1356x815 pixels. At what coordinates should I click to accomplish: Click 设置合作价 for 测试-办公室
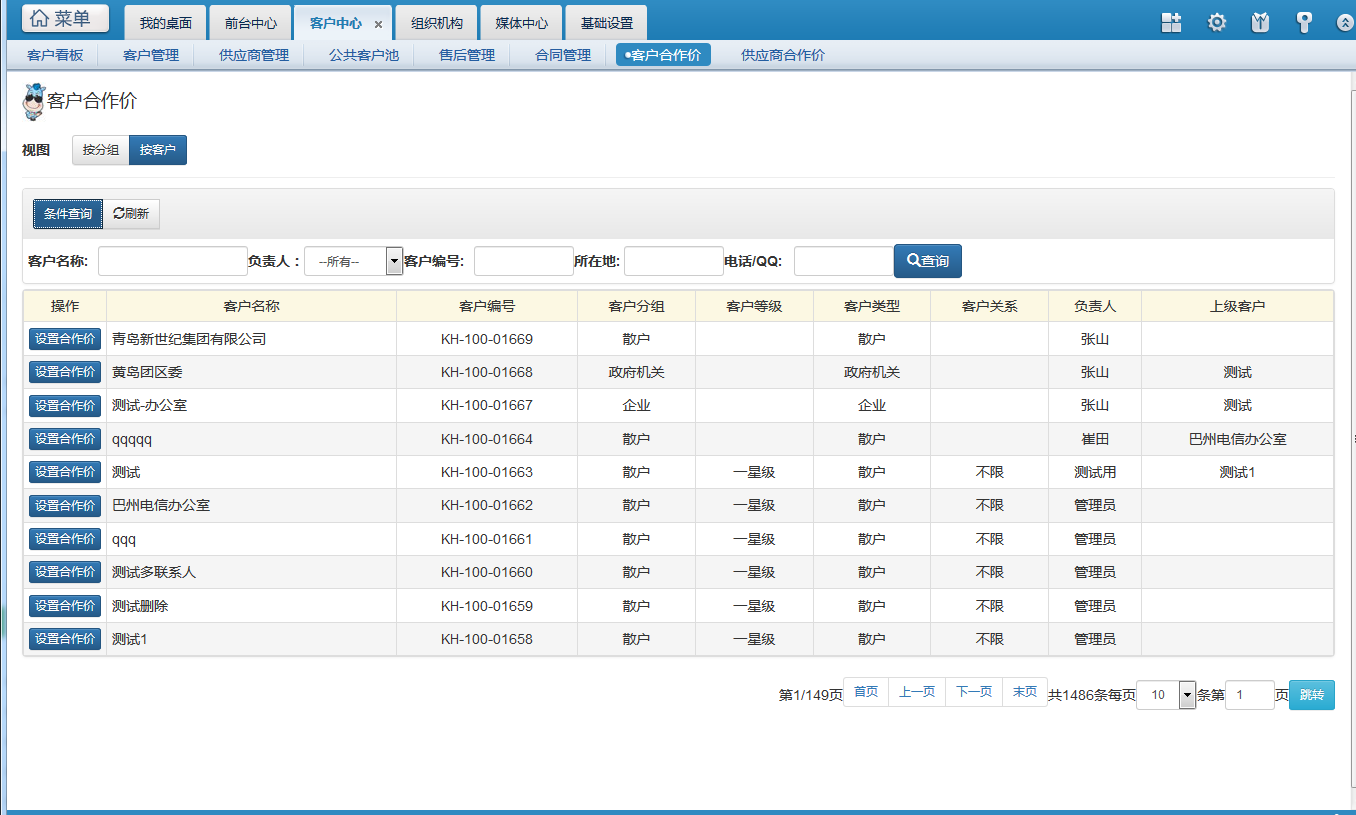coord(65,406)
